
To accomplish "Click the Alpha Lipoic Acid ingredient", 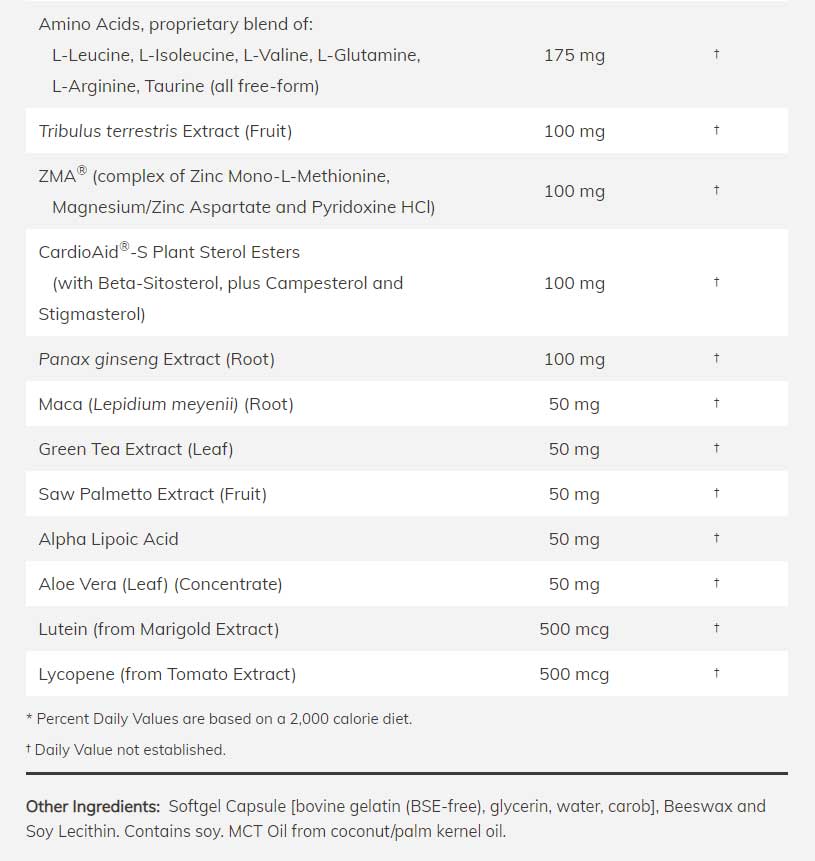I will [108, 539].
